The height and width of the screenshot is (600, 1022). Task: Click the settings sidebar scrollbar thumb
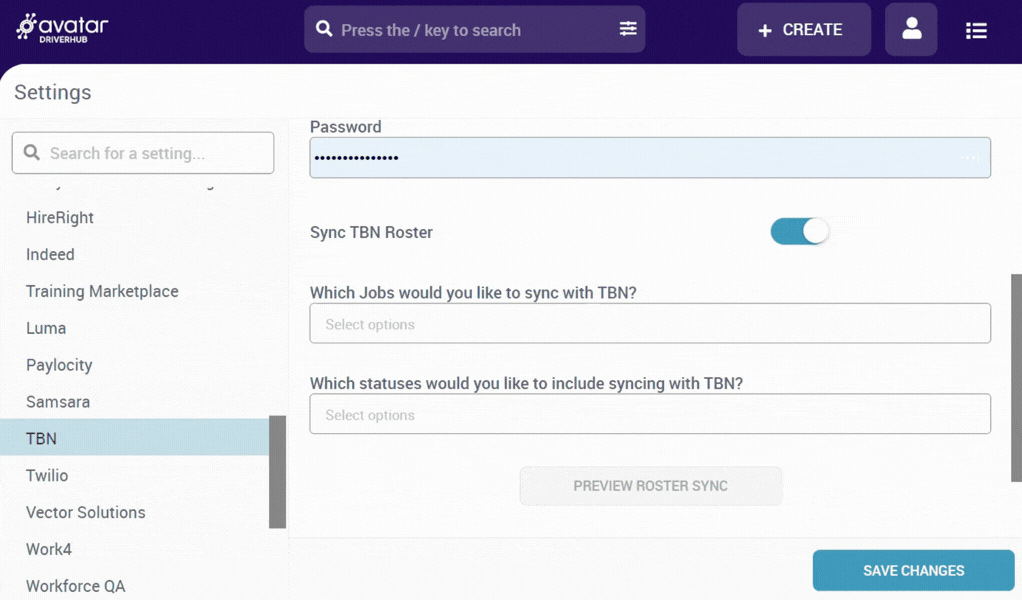point(278,472)
